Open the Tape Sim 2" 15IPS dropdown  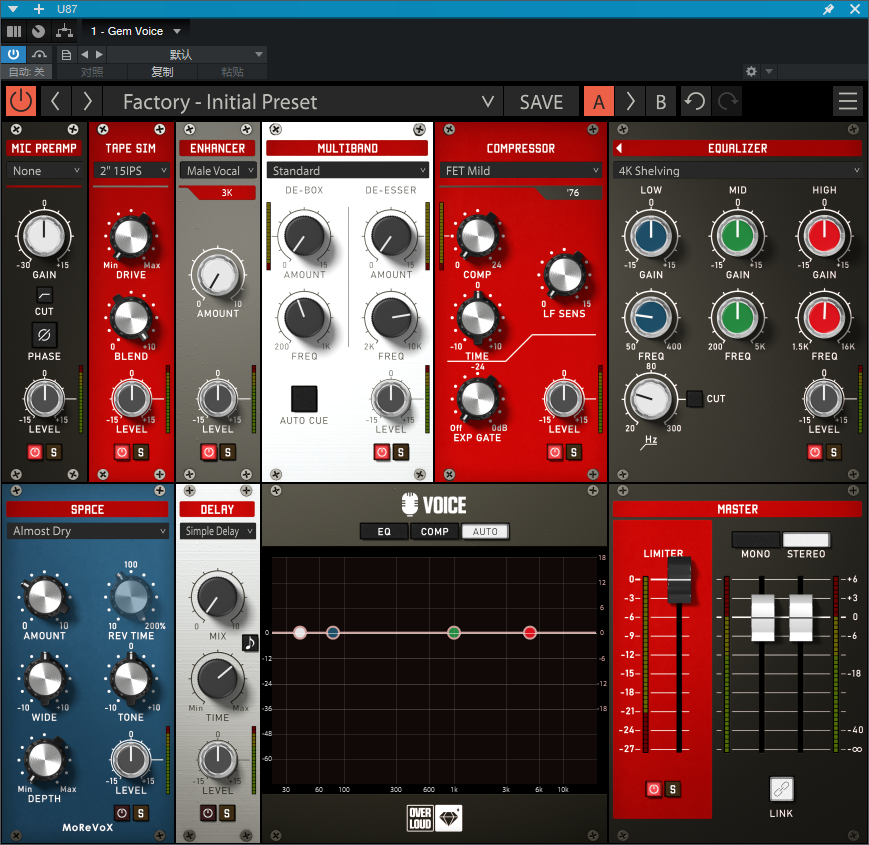(x=131, y=171)
